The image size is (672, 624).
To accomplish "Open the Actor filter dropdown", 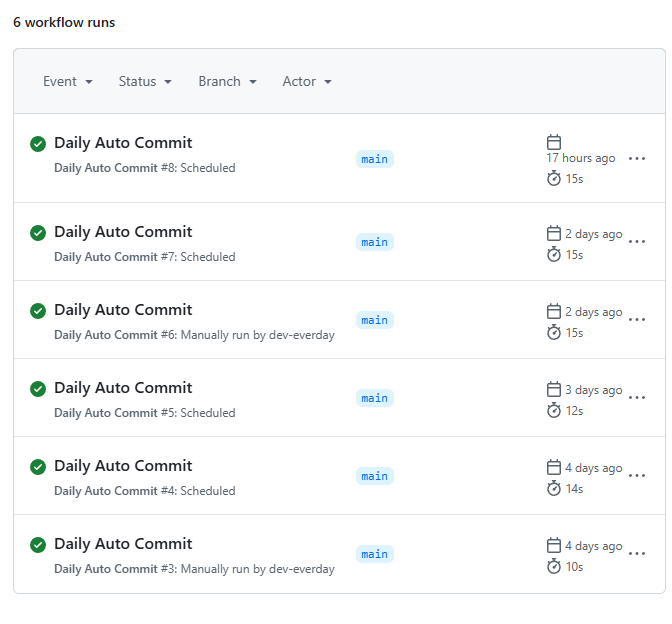I will click(307, 81).
